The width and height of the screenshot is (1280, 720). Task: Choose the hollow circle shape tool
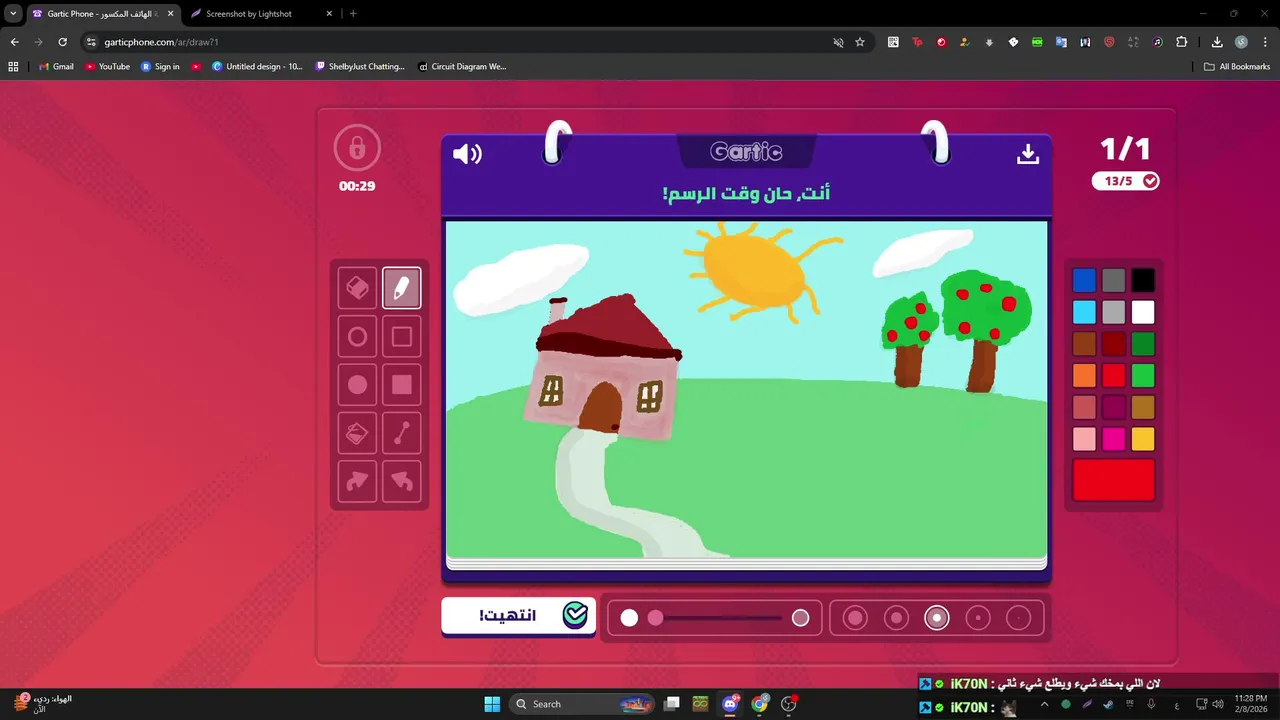(357, 337)
